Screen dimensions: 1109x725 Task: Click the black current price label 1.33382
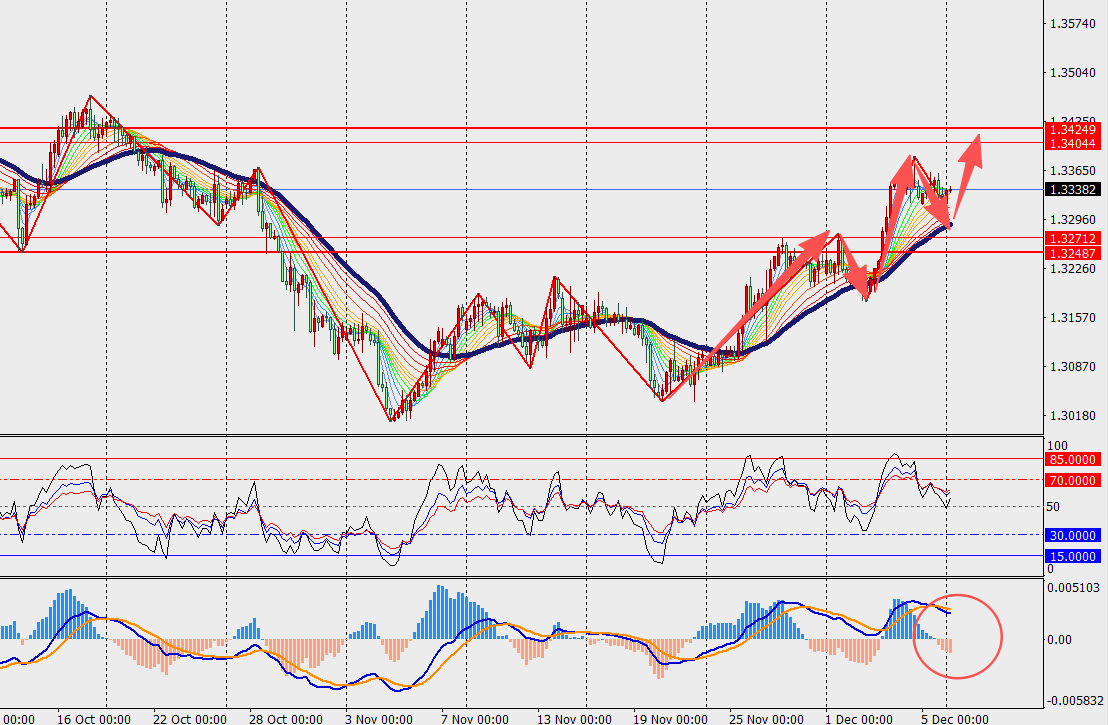click(x=1073, y=189)
